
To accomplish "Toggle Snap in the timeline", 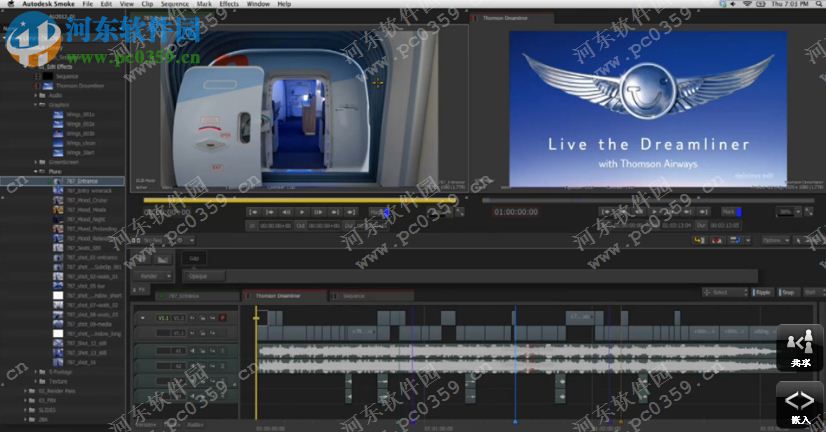I will [787, 292].
